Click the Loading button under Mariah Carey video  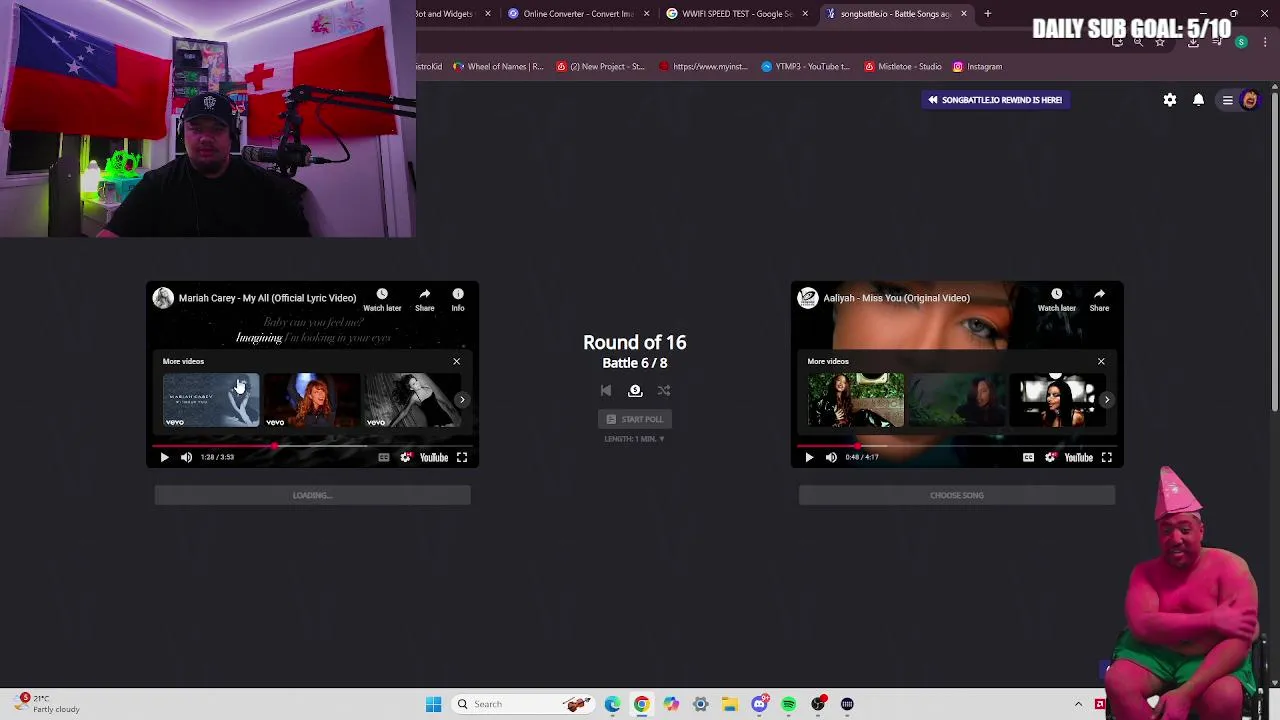pyautogui.click(x=312, y=495)
